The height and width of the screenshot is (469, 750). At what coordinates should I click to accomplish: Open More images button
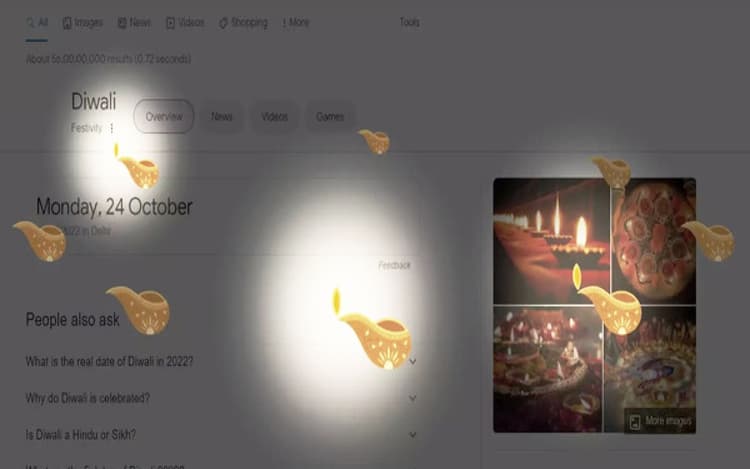pyautogui.click(x=661, y=421)
